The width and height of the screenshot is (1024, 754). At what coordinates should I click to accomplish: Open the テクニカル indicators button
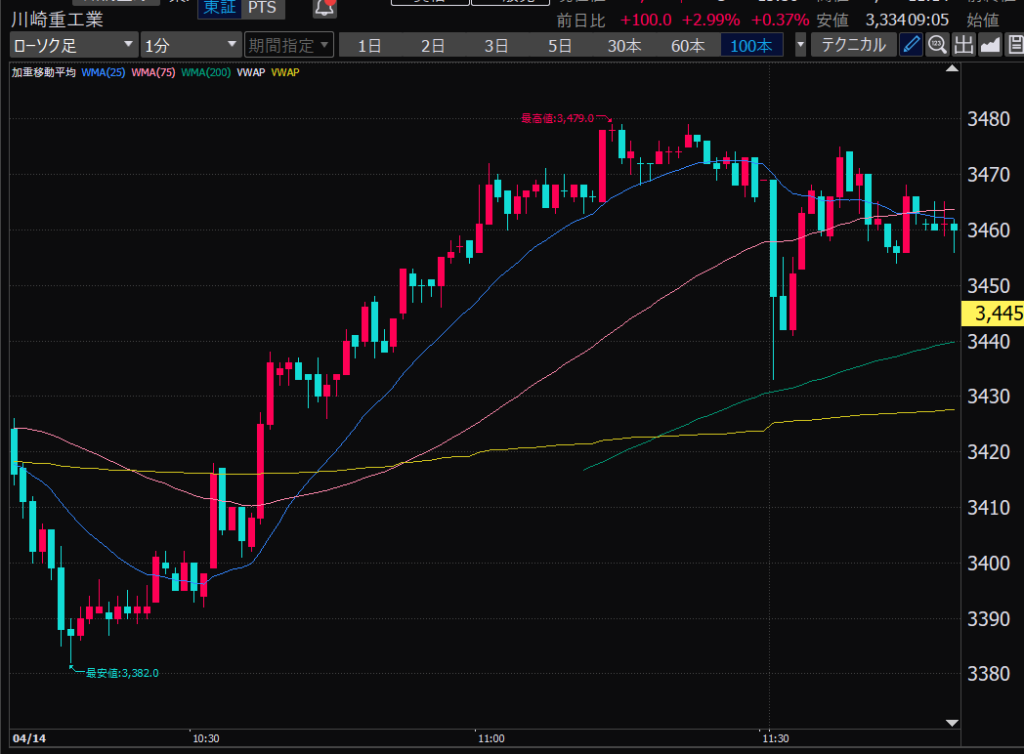pos(852,45)
